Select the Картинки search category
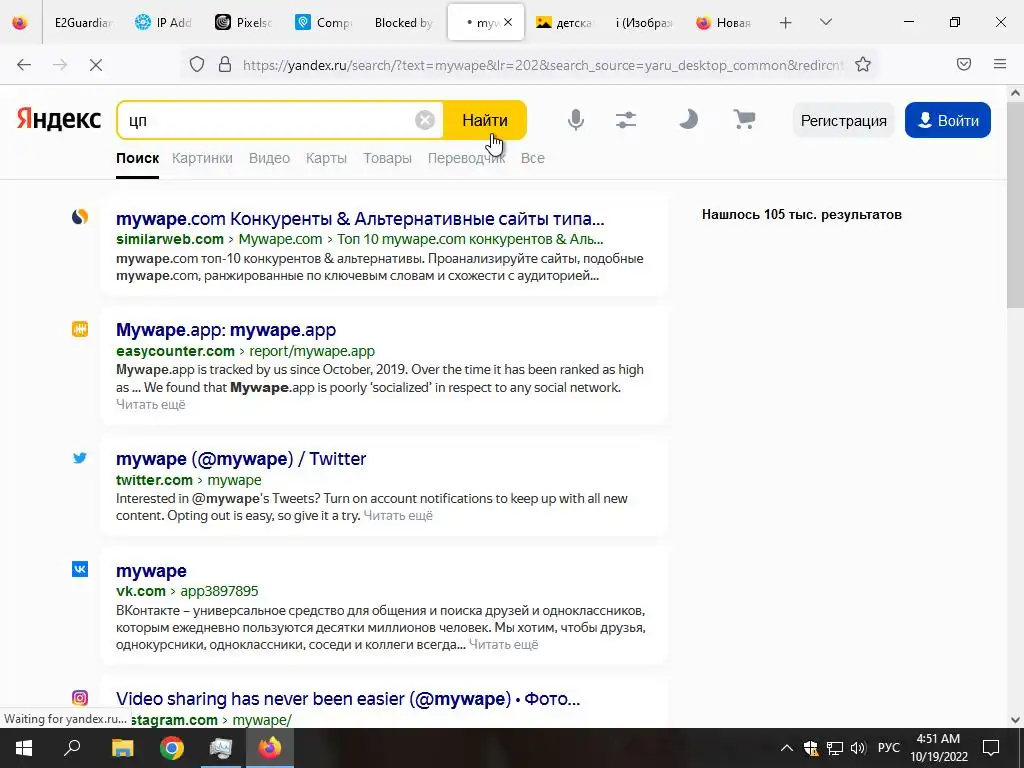Screen dimensions: 1024x768 point(202,158)
